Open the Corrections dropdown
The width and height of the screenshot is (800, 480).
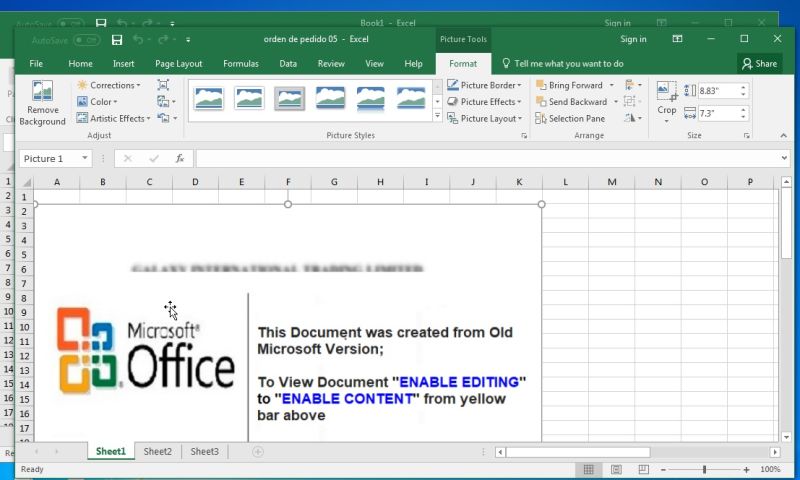click(108, 85)
